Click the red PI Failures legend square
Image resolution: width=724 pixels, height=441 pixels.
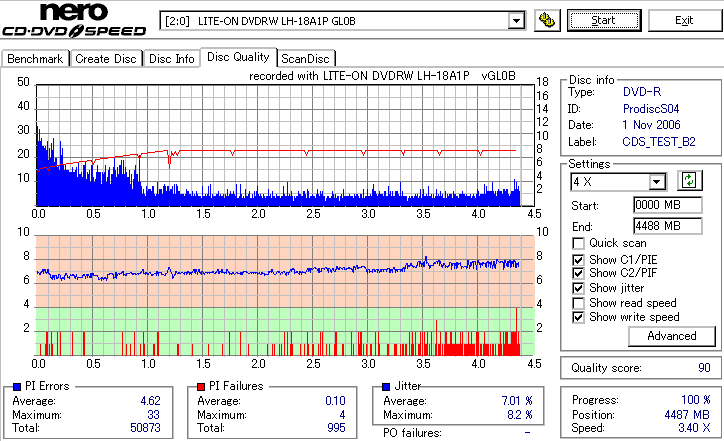201,387
